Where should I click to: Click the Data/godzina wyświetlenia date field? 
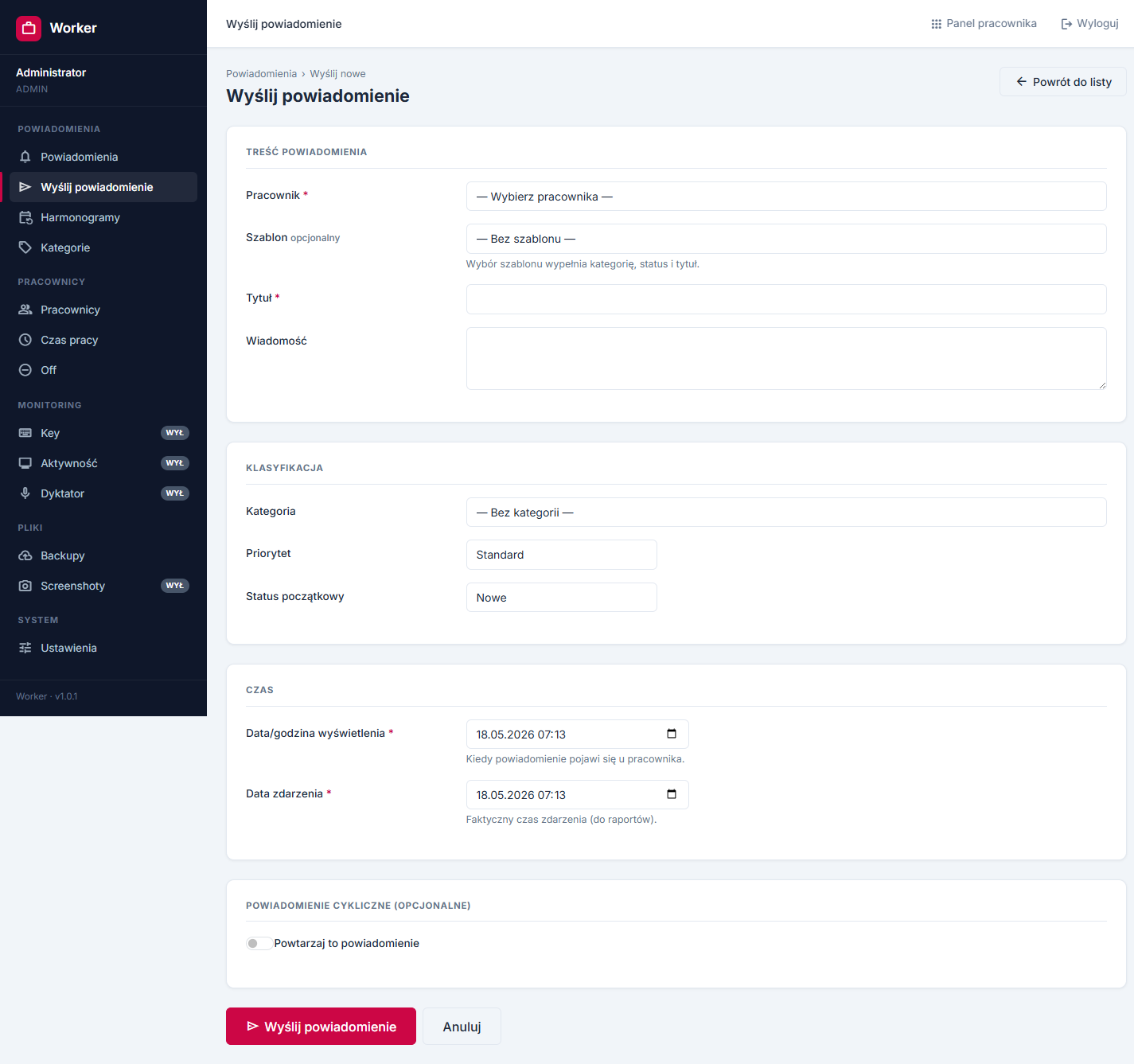tap(578, 734)
